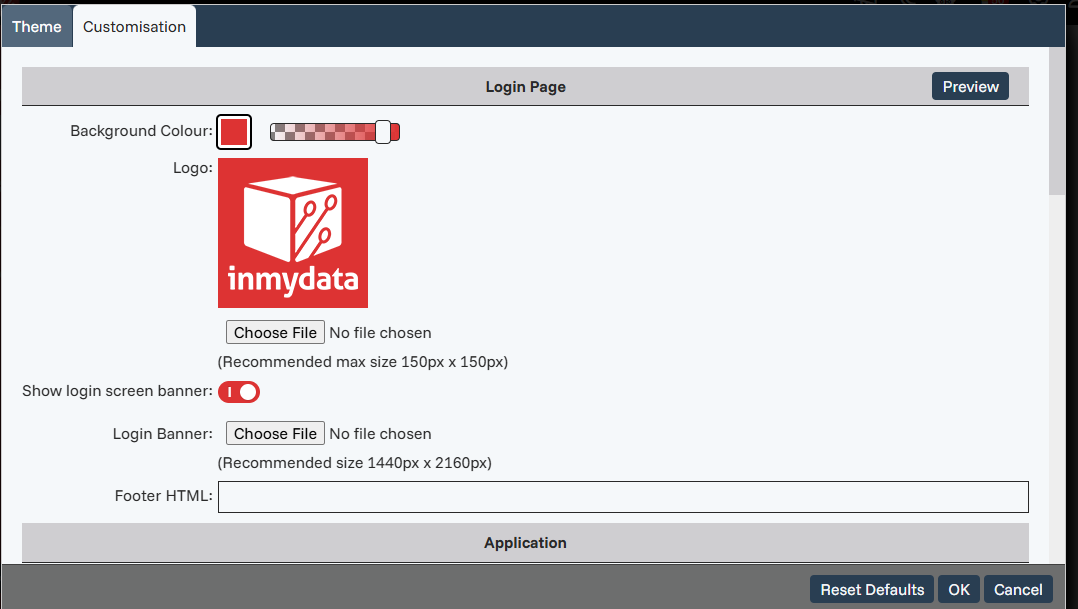Image resolution: width=1078 pixels, height=609 pixels.
Task: Select the Customisation tab
Action: coord(134,27)
